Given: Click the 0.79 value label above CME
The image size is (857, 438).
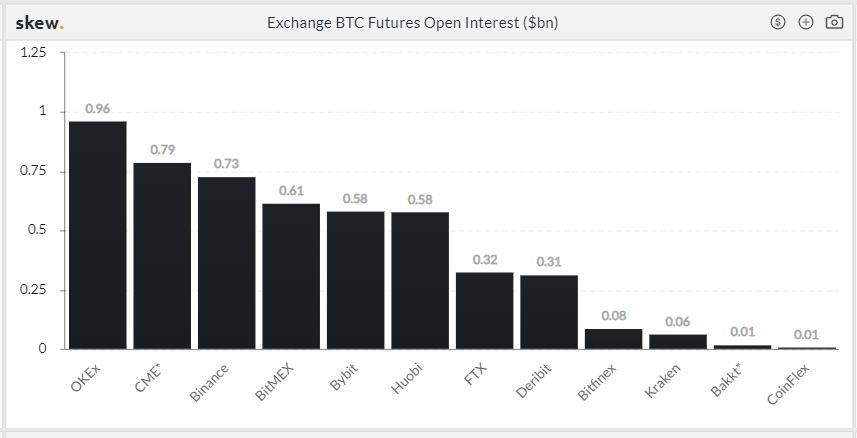Looking at the screenshot, I should [x=162, y=149].
